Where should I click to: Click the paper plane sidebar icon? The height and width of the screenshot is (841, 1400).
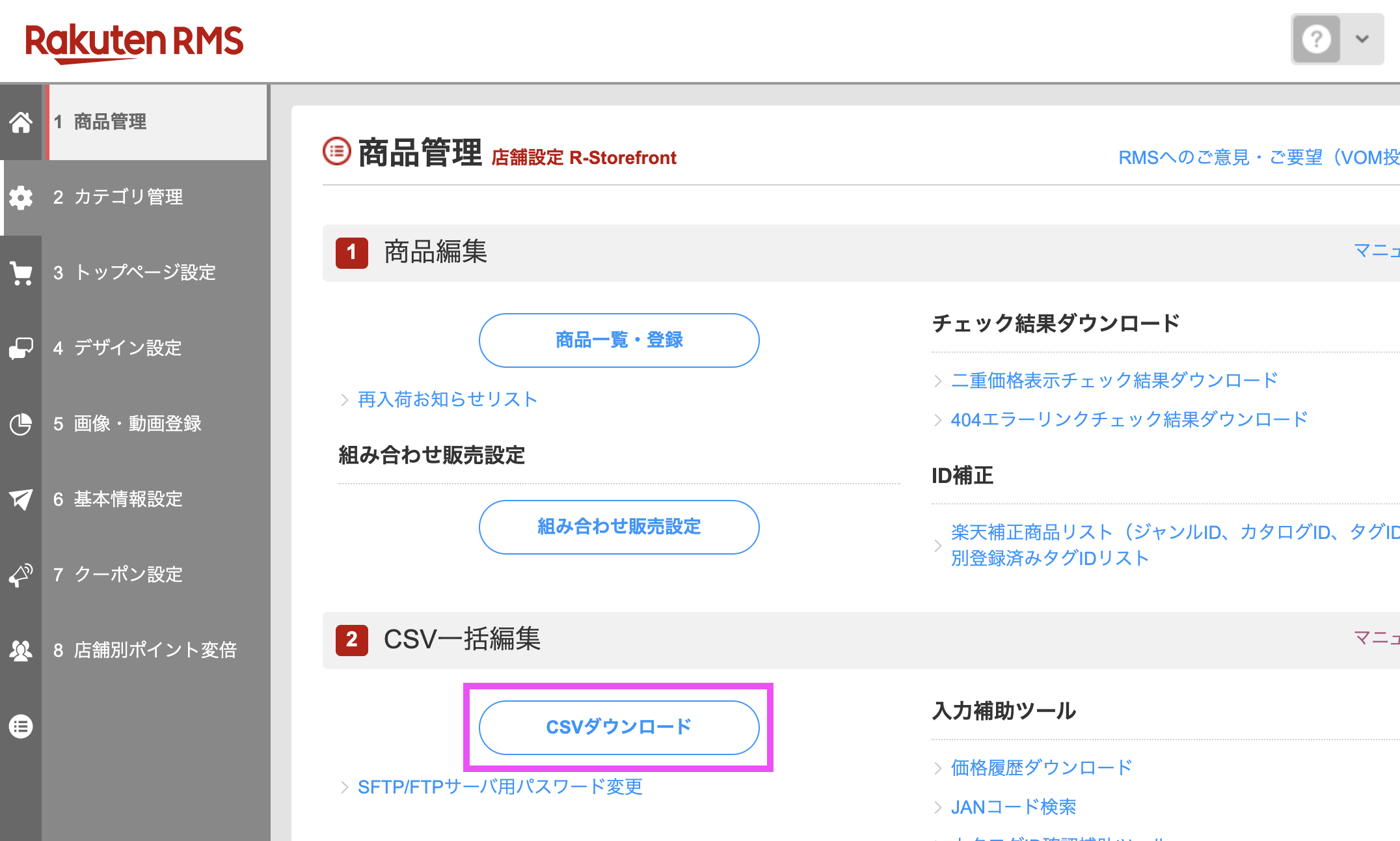point(21,499)
